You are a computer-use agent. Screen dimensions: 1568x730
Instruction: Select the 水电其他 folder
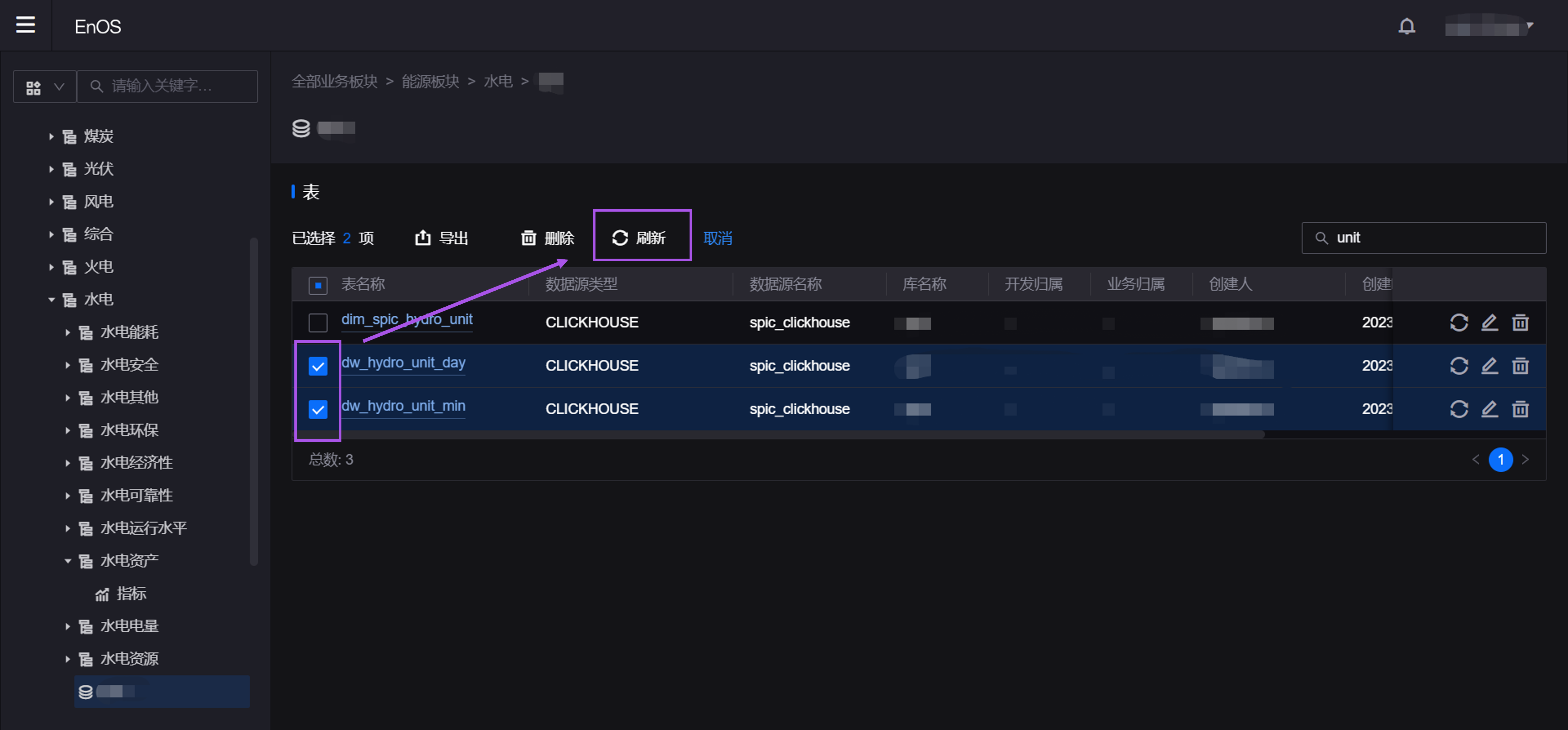(x=129, y=397)
